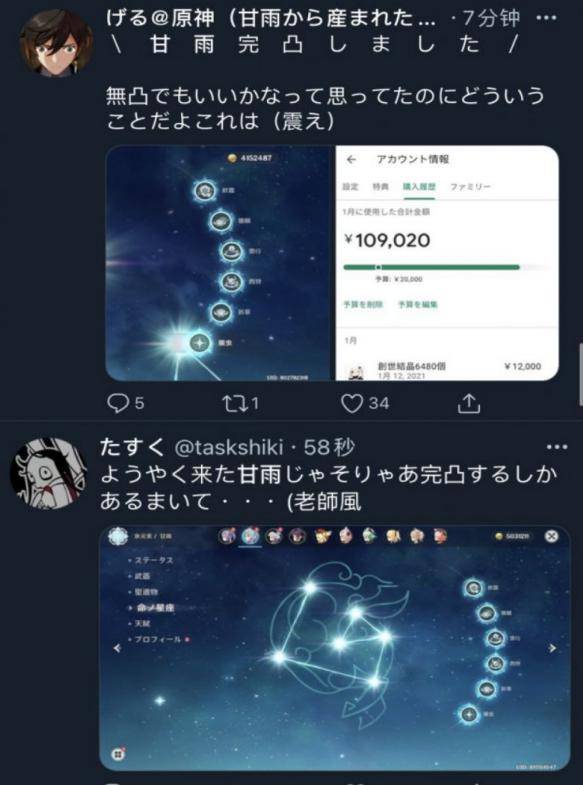Close the Ganyu character screen with X
Screen dimensions: 583x785
point(551,536)
